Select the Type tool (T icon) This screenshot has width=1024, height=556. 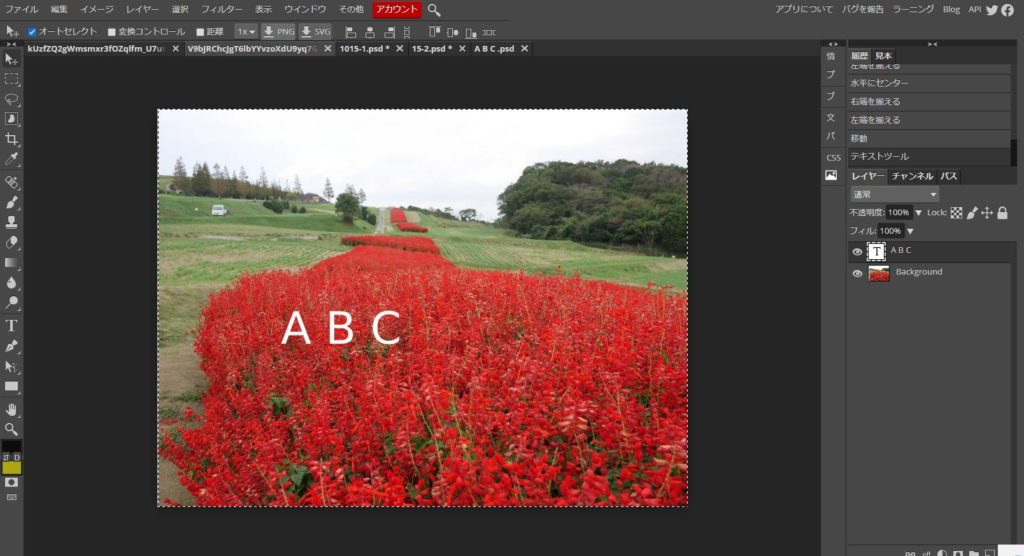[x=11, y=325]
